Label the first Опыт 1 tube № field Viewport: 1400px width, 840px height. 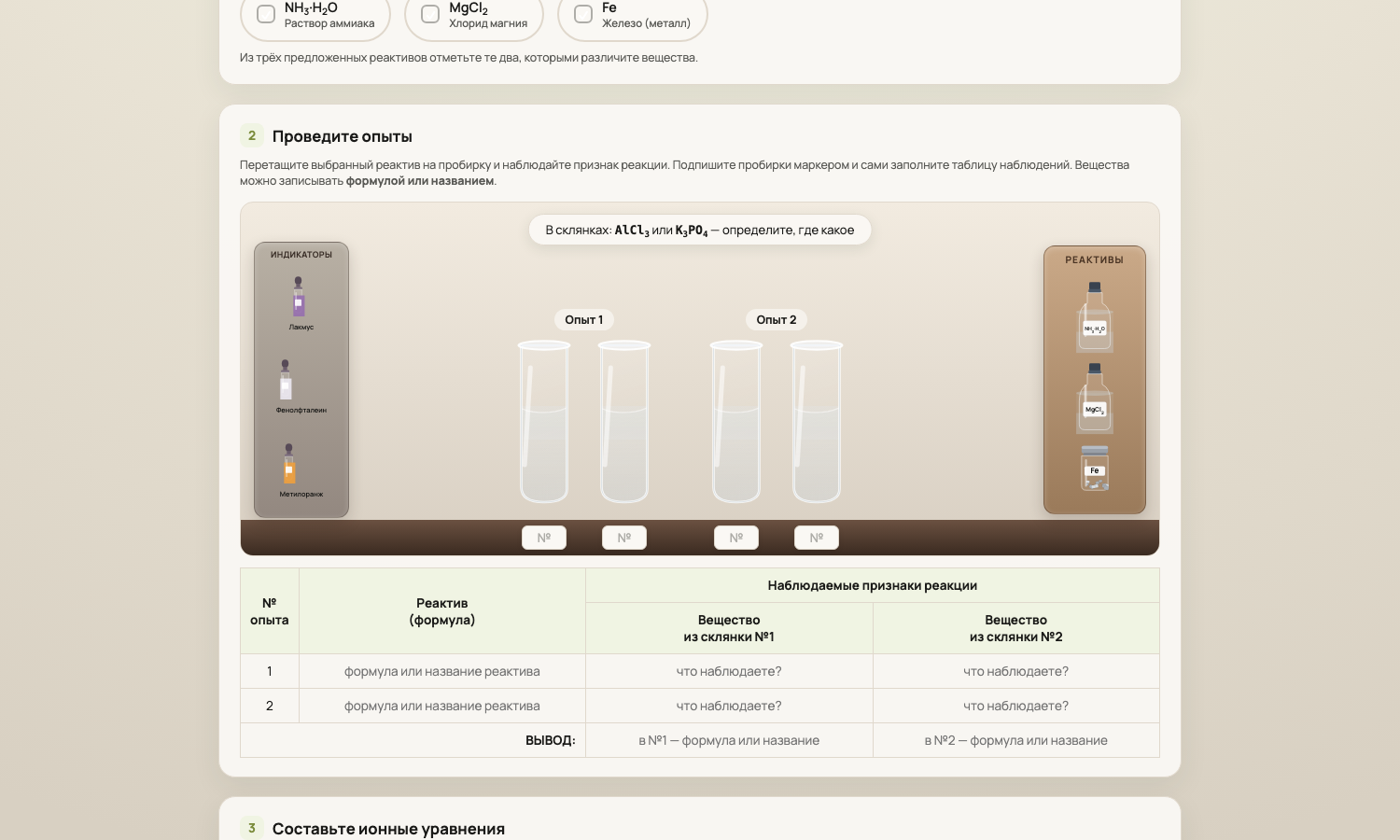pos(544,538)
